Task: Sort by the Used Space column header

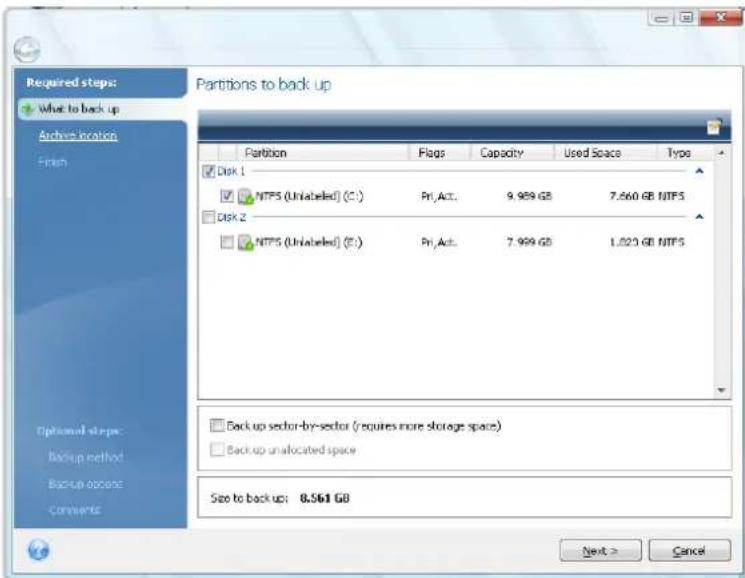Action: click(x=605, y=153)
